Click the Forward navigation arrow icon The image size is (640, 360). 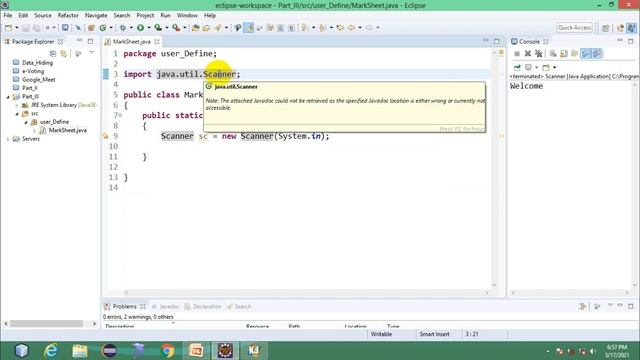point(369,28)
